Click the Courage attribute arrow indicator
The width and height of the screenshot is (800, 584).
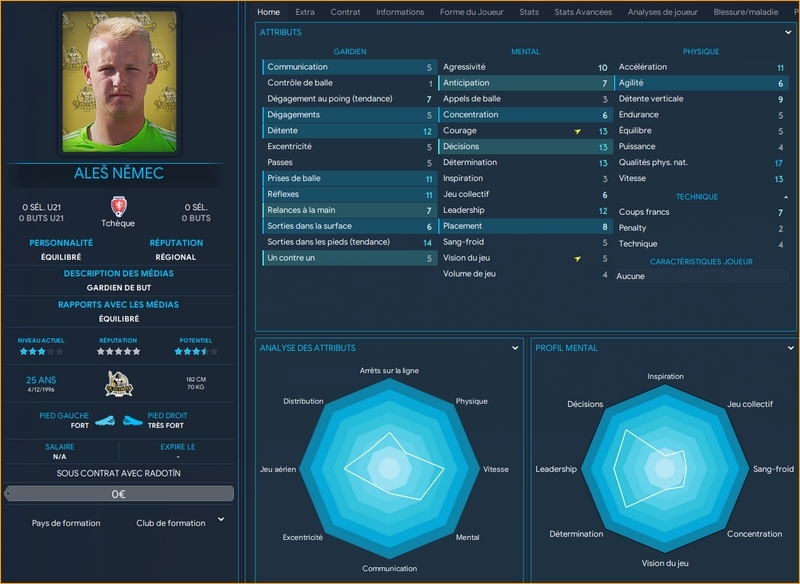(x=578, y=131)
